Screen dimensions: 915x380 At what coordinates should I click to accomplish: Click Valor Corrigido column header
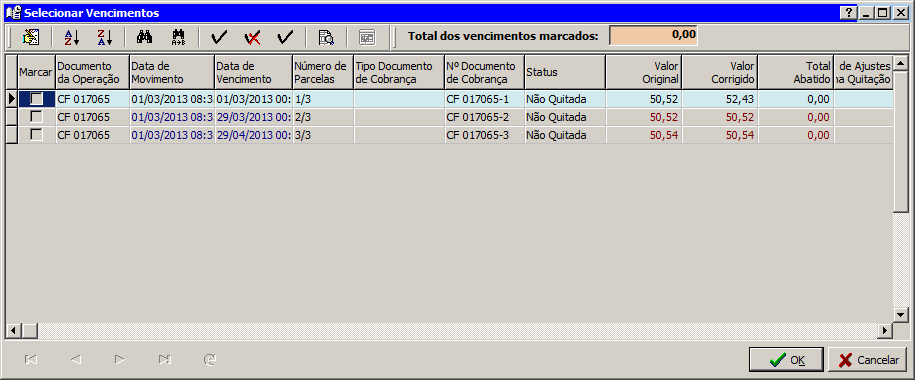pyautogui.click(x=720, y=72)
